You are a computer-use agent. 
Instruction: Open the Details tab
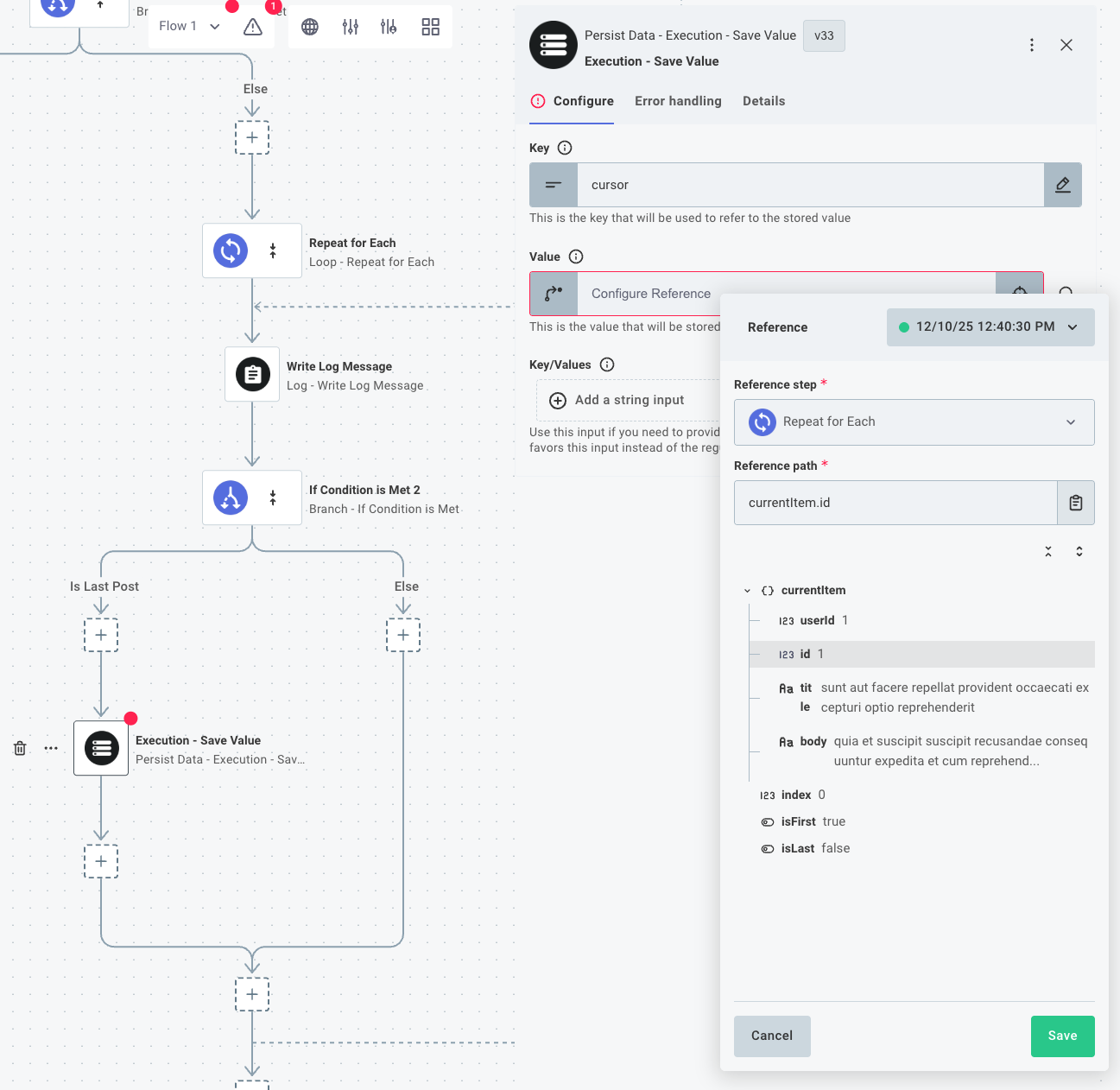pyautogui.click(x=763, y=101)
